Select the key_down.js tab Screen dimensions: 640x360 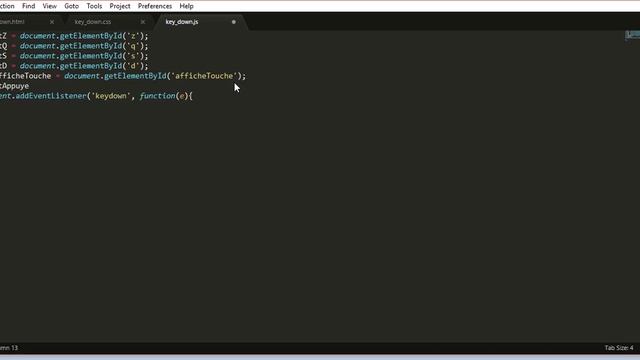tap(182, 22)
